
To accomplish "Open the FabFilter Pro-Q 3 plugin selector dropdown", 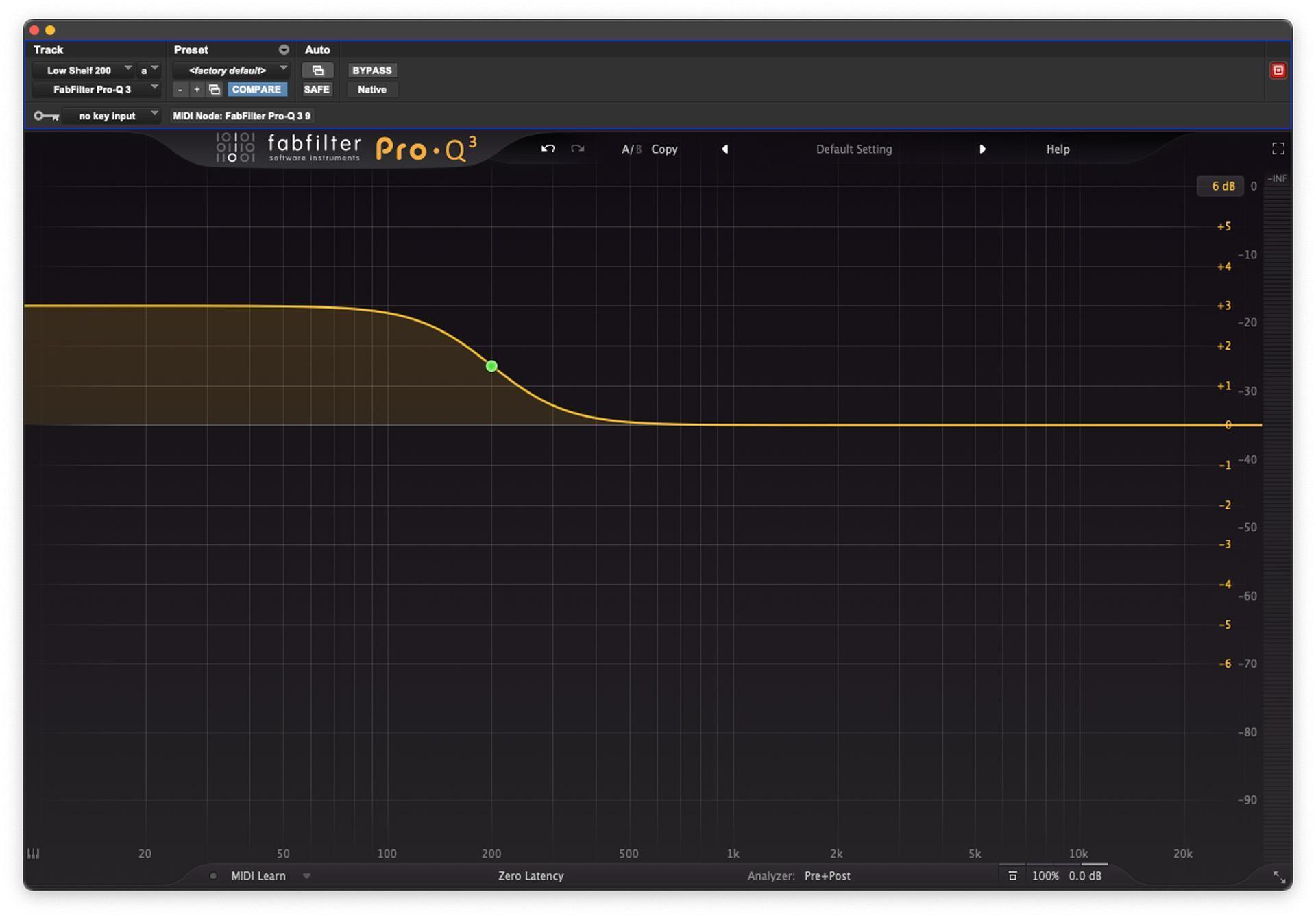I will [97, 89].
